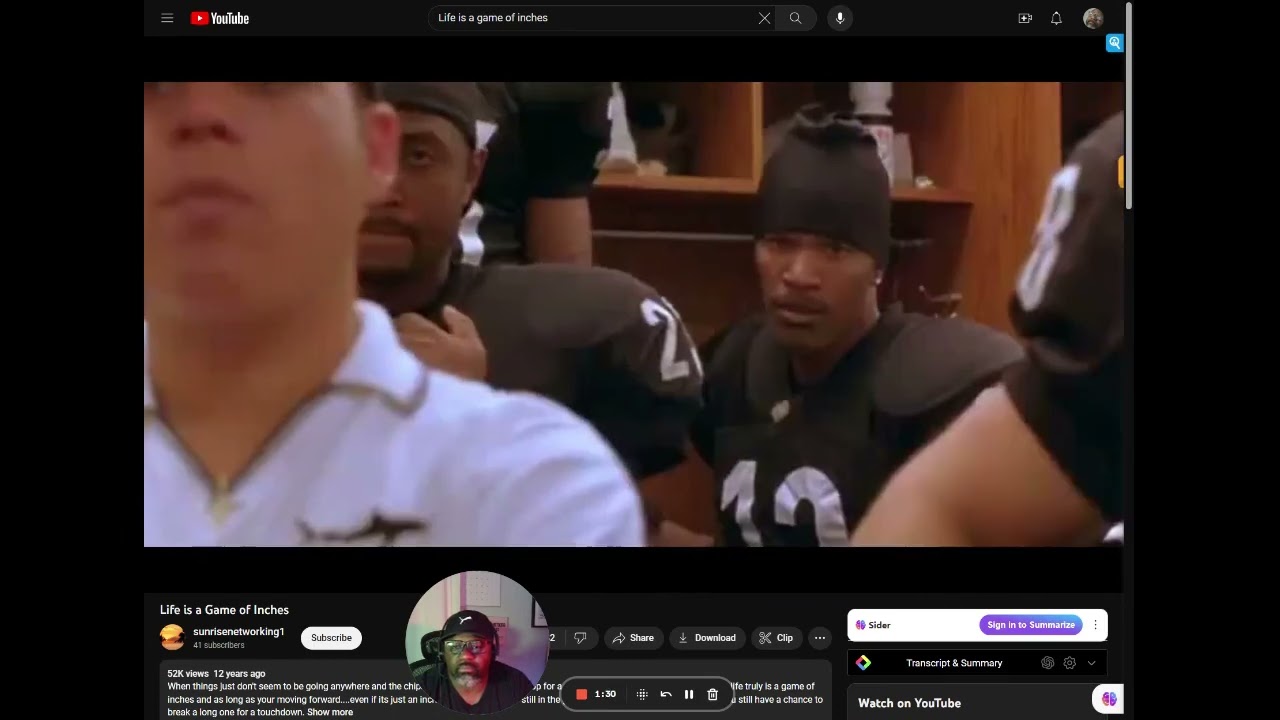The width and height of the screenshot is (1280, 720).
Task: Expand the description with Show more
Action: point(330,712)
